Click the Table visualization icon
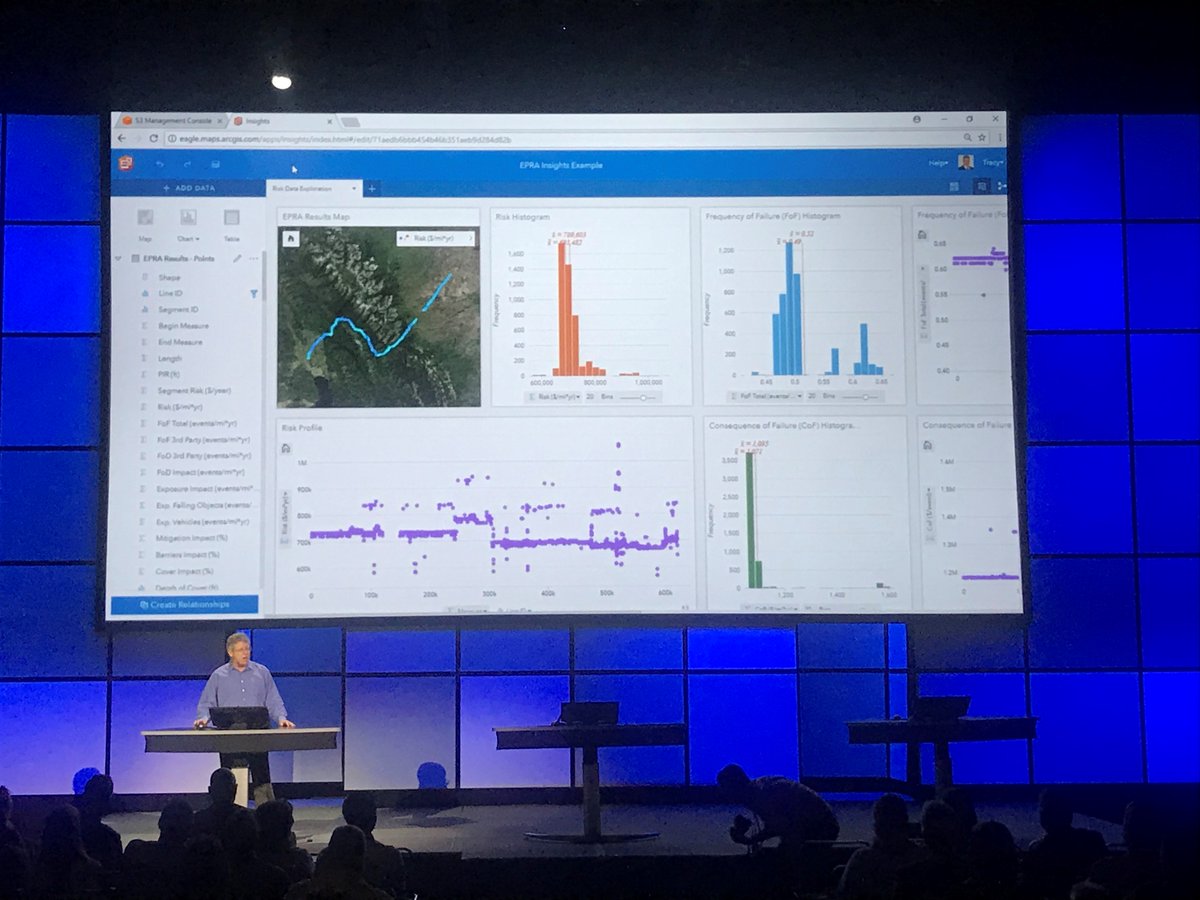The width and height of the screenshot is (1200, 900). (x=231, y=217)
